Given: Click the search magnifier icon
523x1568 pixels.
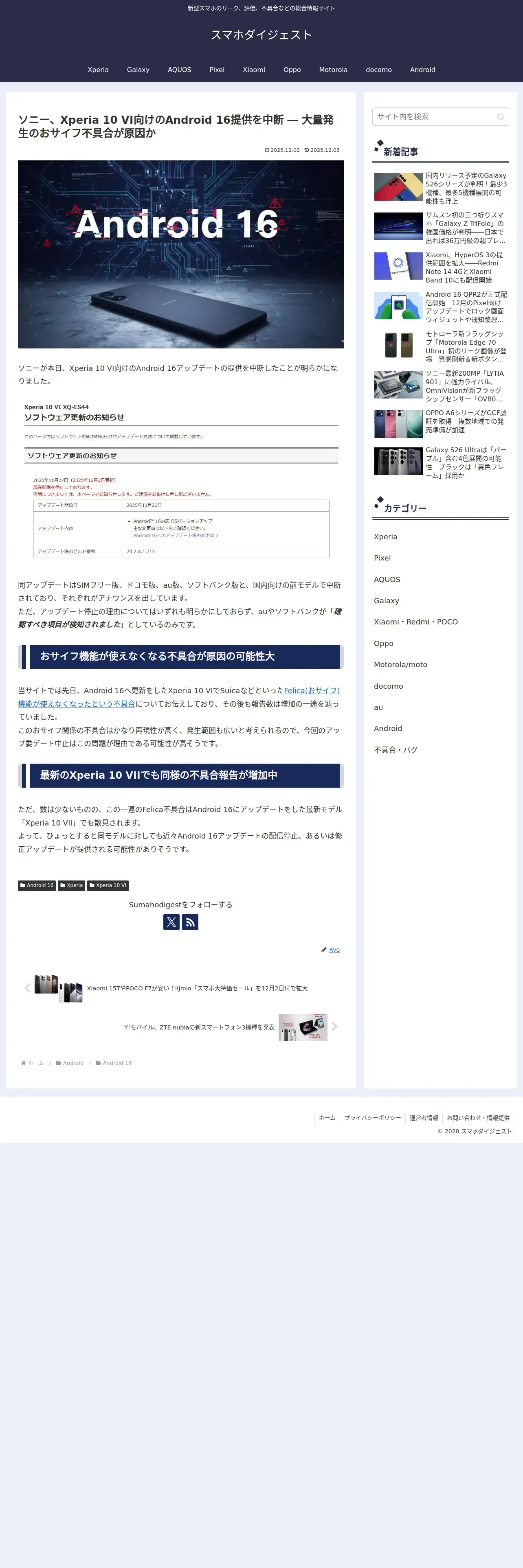Looking at the screenshot, I should 501,117.
